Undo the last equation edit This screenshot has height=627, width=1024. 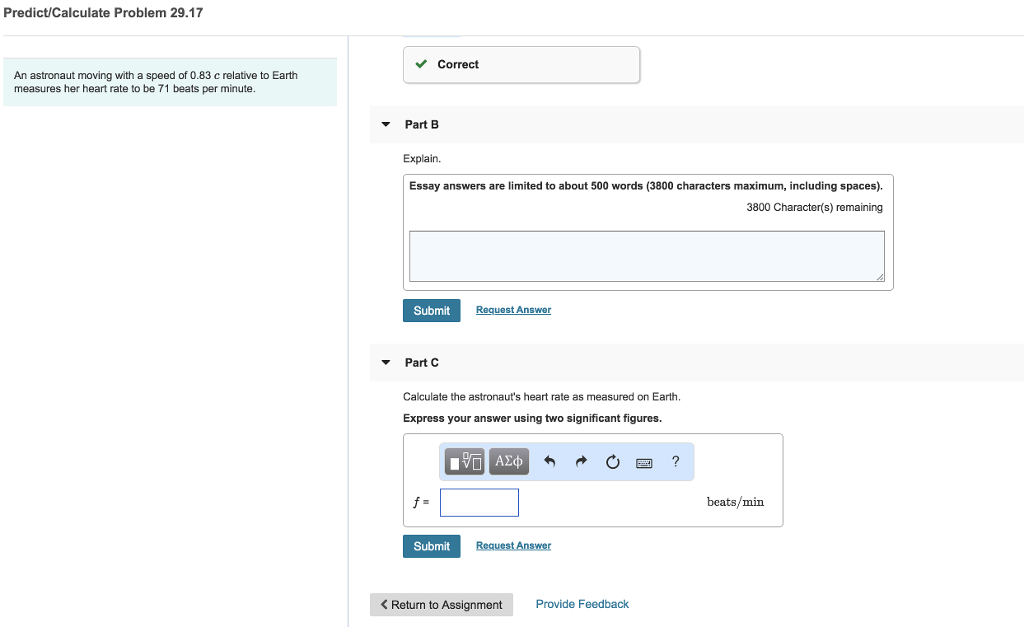coord(548,461)
